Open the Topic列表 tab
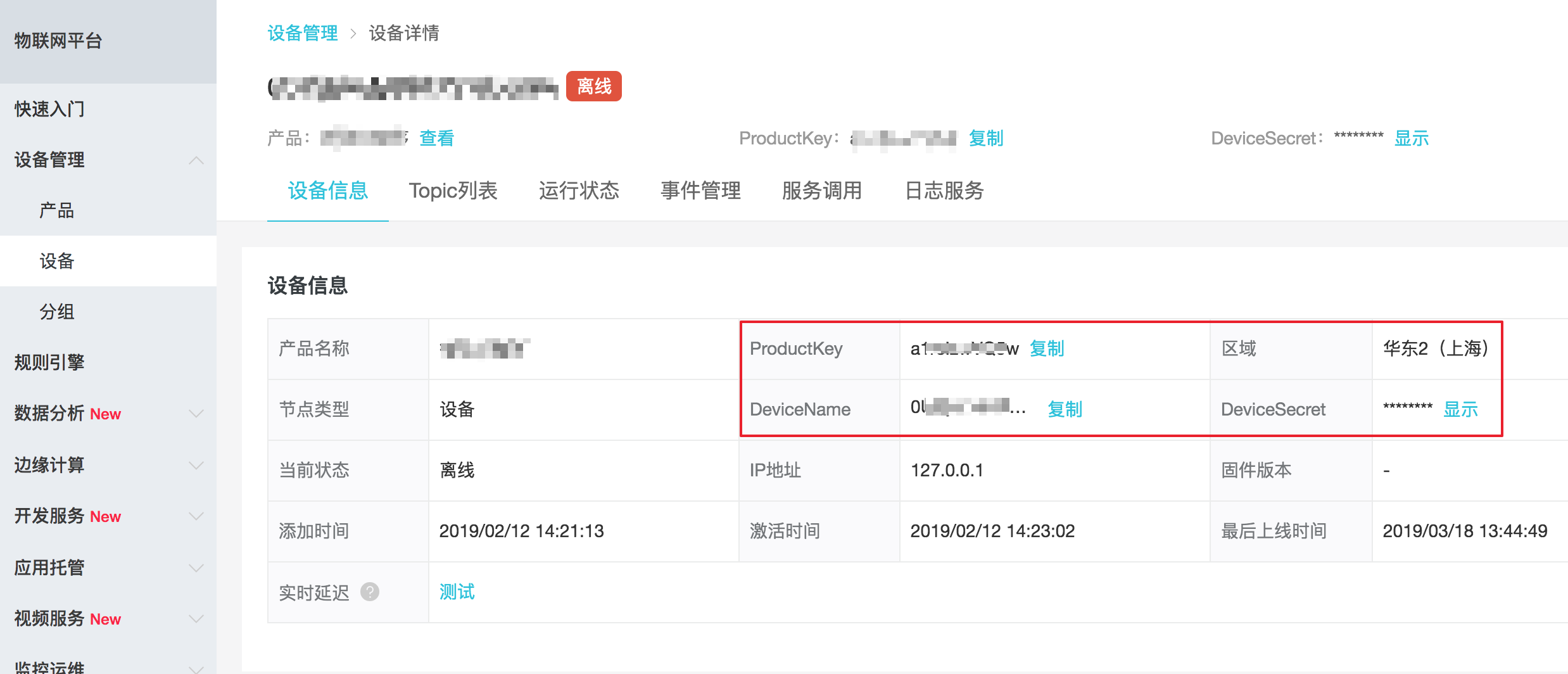This screenshot has height=674, width=1568. point(453,191)
